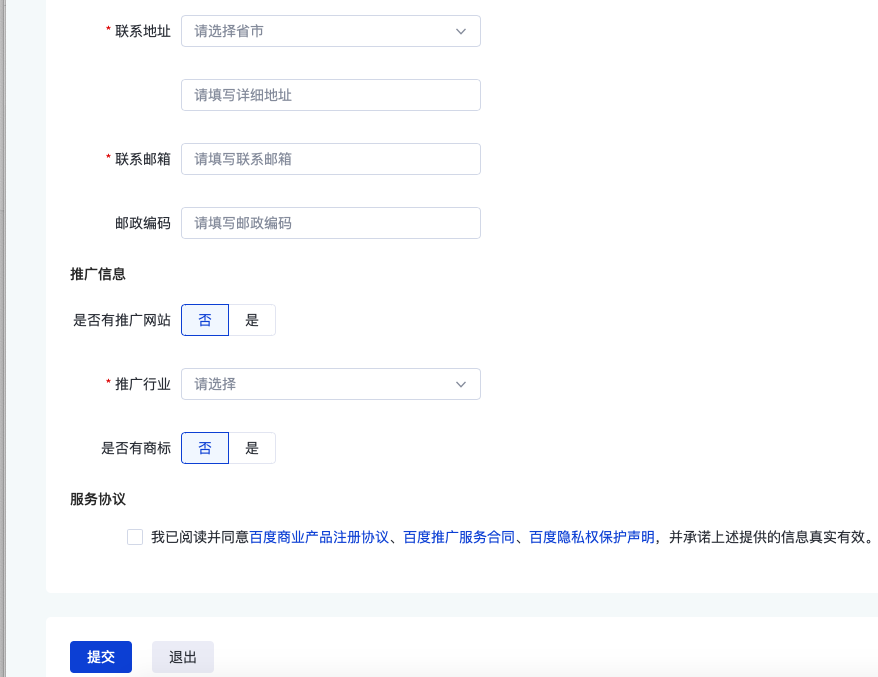Click the dropdown arrow beside 请选择
The image size is (878, 677).
point(461,384)
